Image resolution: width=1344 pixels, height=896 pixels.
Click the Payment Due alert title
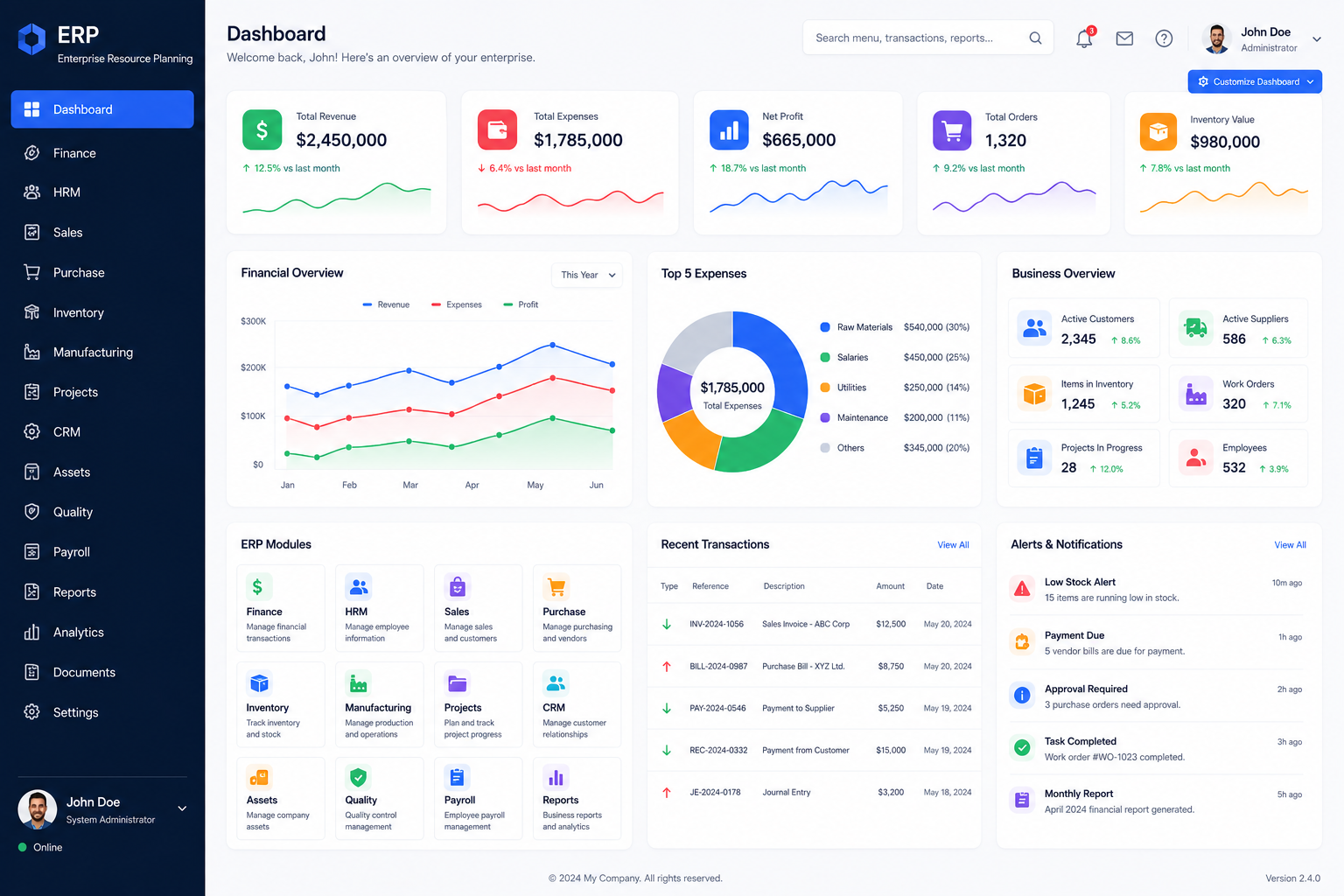1074,635
